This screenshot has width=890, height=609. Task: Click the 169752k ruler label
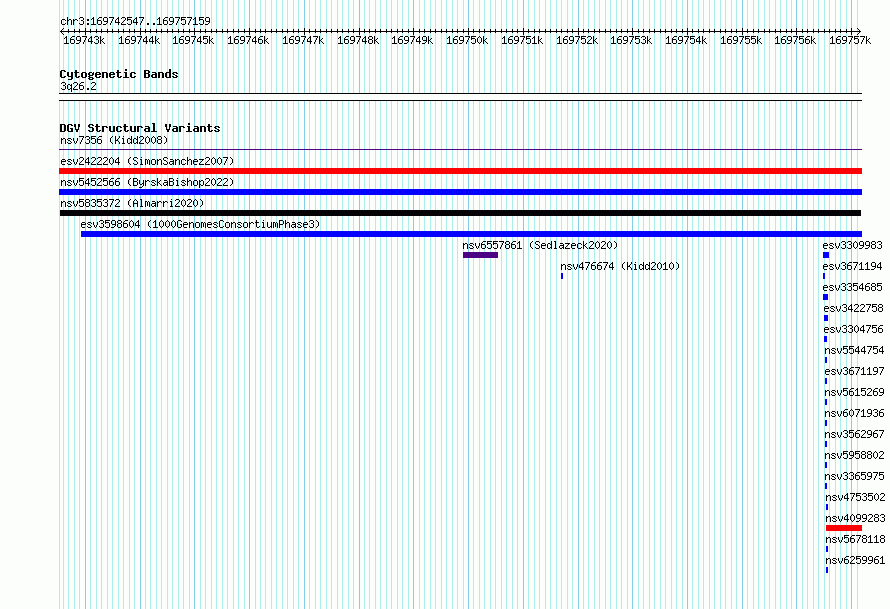577,40
